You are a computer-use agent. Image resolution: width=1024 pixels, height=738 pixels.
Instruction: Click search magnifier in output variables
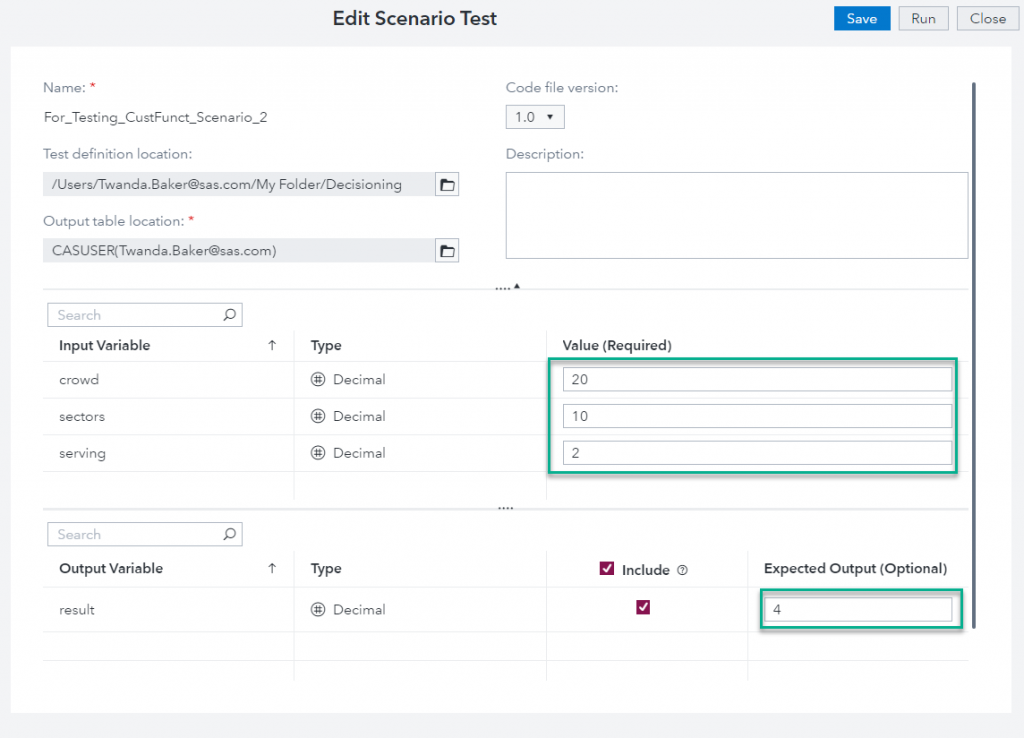[x=229, y=535]
